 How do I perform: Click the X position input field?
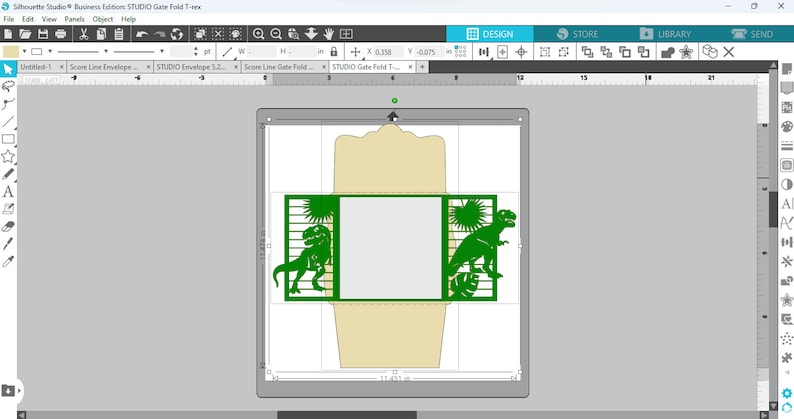tap(389, 52)
